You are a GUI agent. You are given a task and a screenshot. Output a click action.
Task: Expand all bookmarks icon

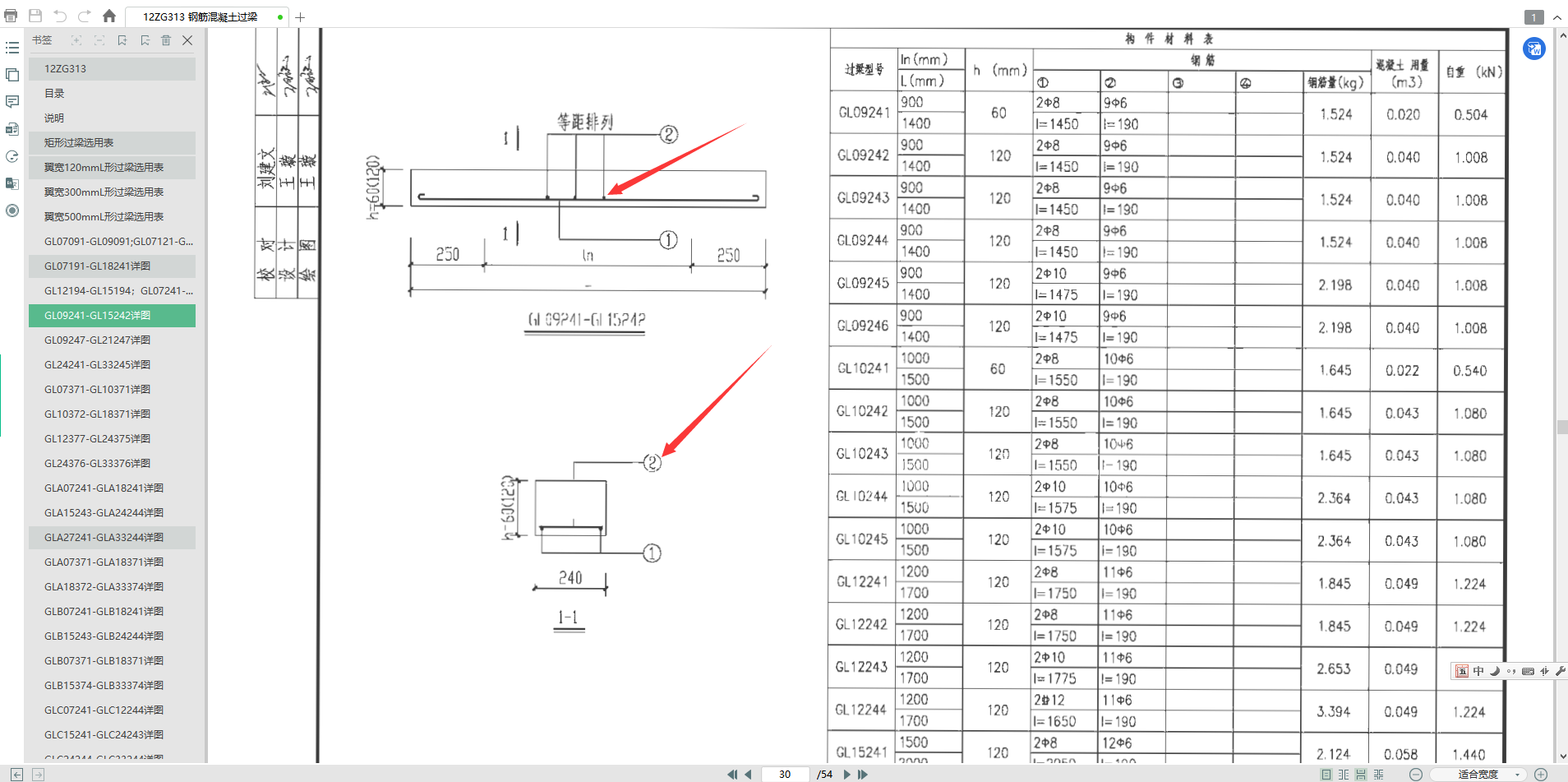[x=76, y=40]
